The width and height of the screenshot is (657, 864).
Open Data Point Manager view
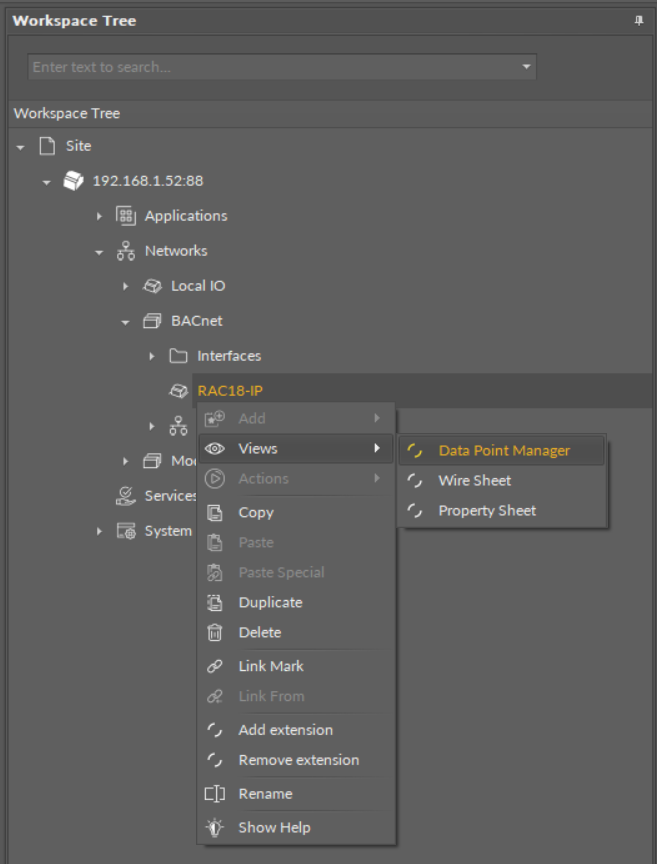coord(504,451)
